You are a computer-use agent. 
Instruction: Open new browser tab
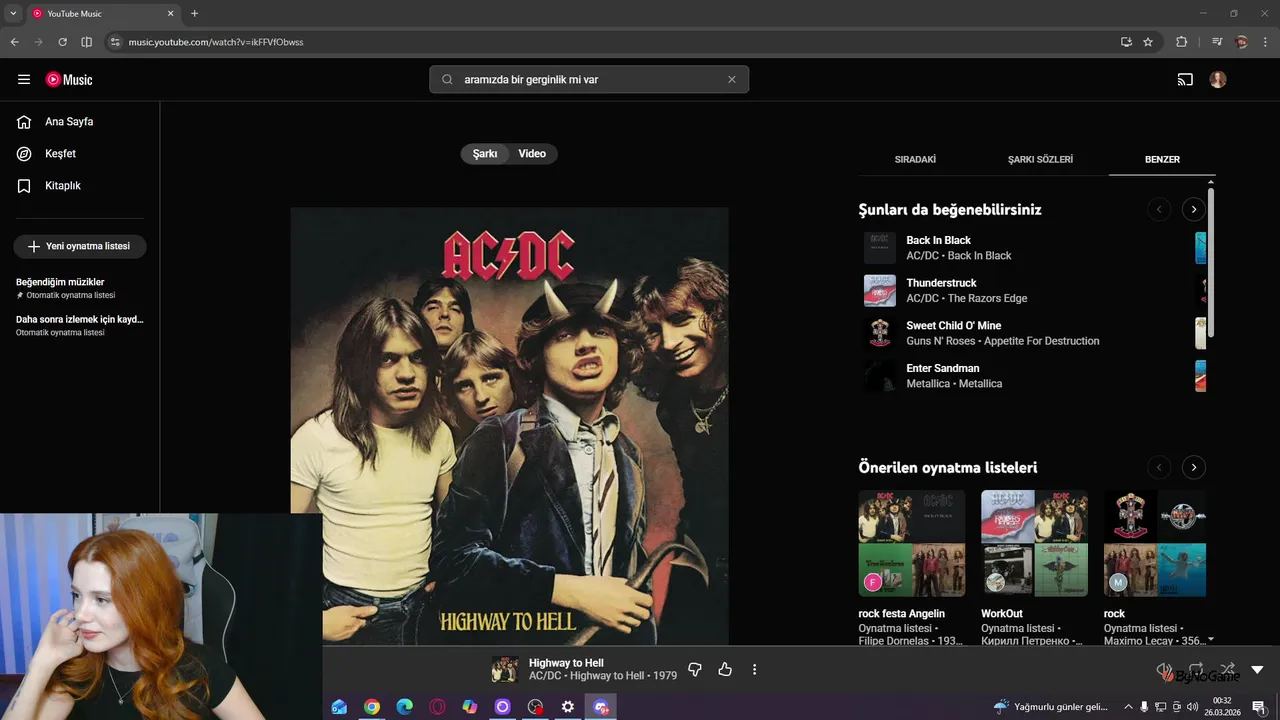click(x=194, y=13)
